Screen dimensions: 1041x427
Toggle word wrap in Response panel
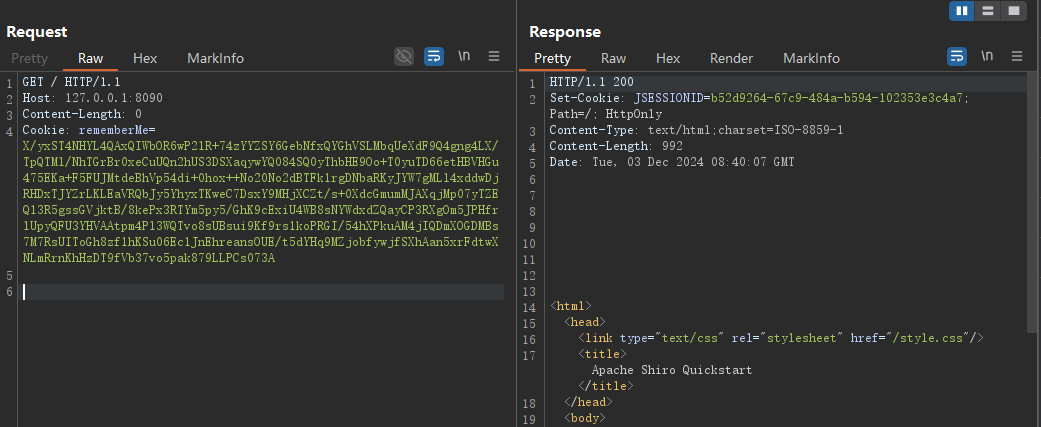[x=957, y=56]
